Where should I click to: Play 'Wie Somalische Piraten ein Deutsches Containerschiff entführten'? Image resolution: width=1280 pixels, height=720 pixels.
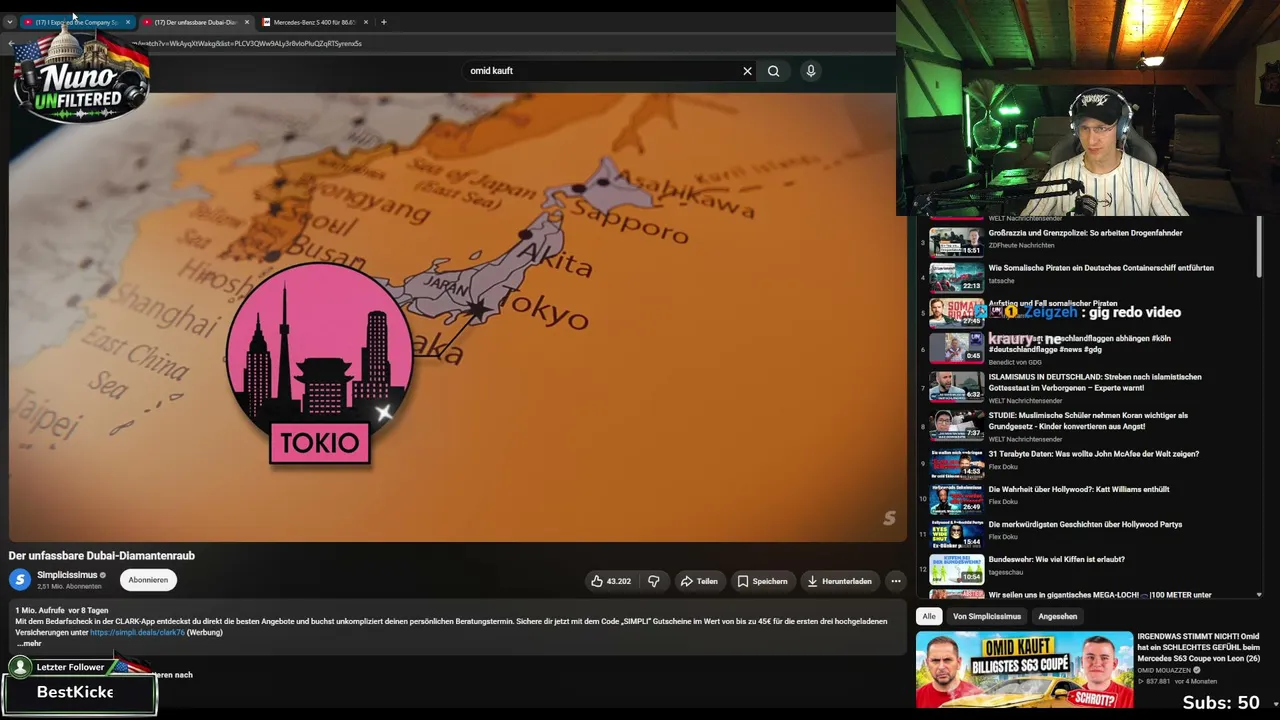coord(1101,268)
